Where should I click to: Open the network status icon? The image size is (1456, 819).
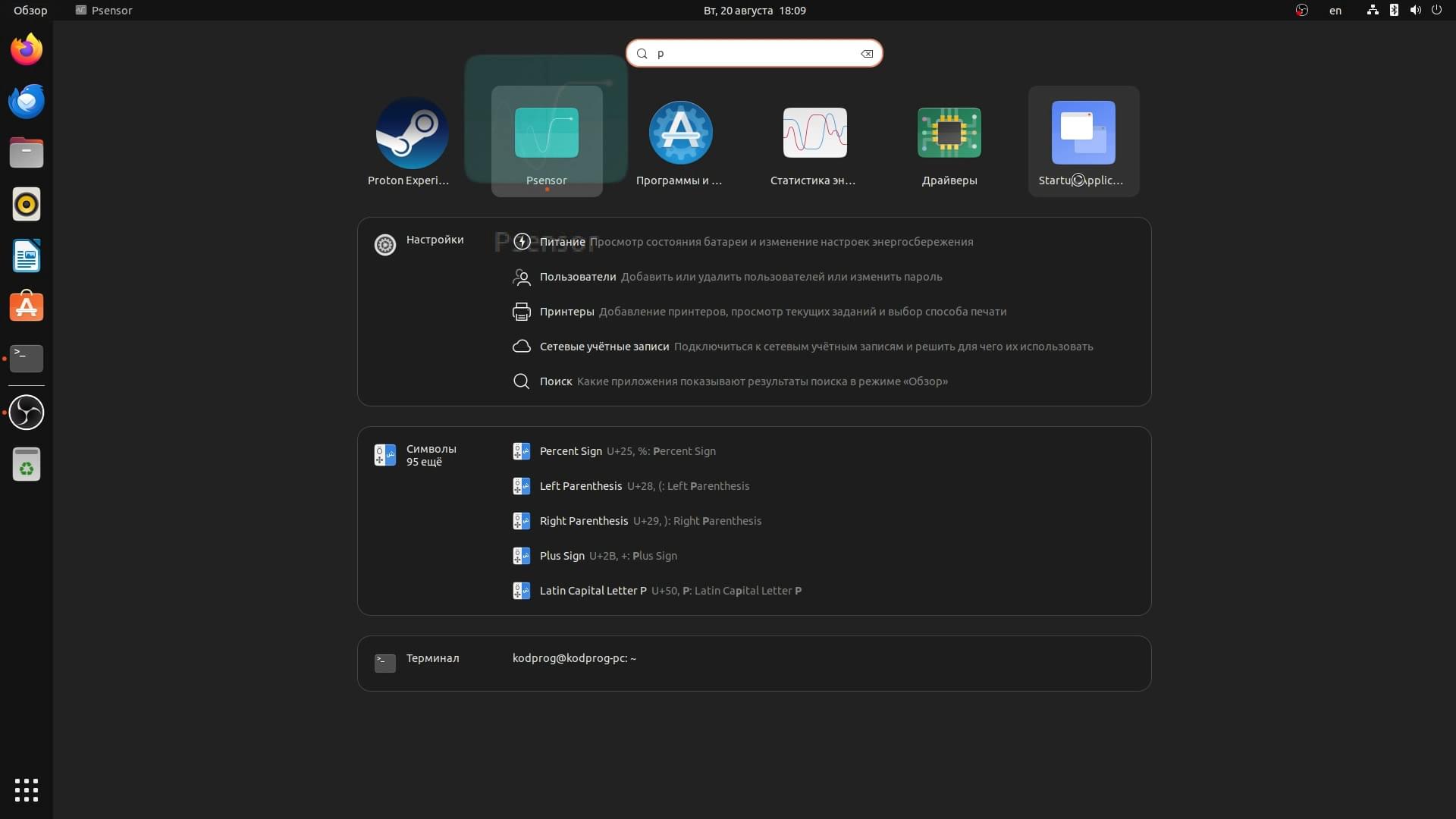coord(1373,11)
